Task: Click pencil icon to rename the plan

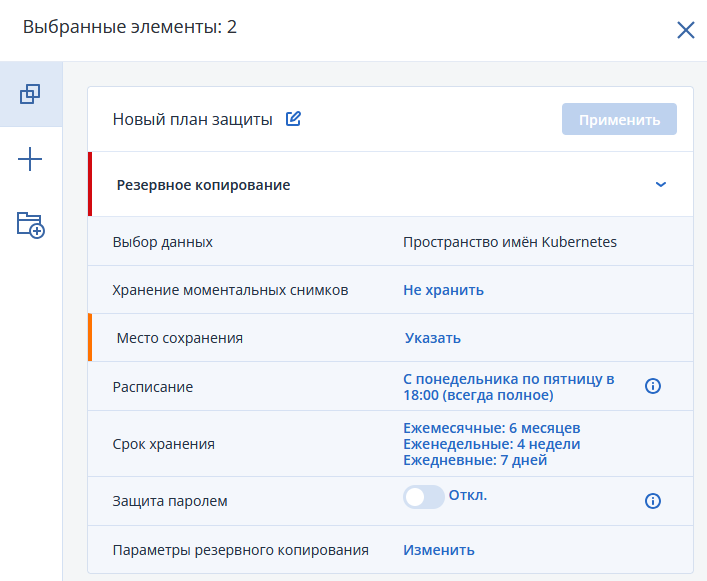Action: [293, 119]
